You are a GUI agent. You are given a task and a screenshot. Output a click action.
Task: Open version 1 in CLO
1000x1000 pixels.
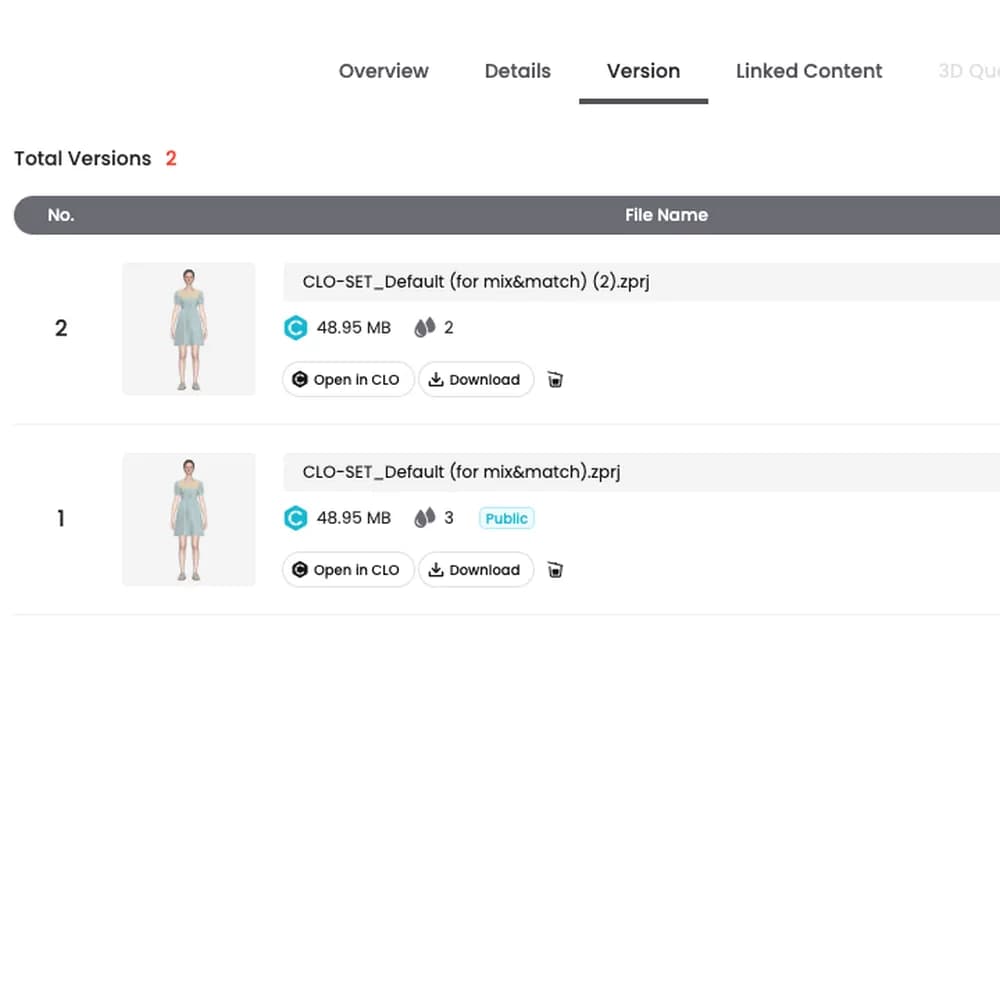[348, 570]
